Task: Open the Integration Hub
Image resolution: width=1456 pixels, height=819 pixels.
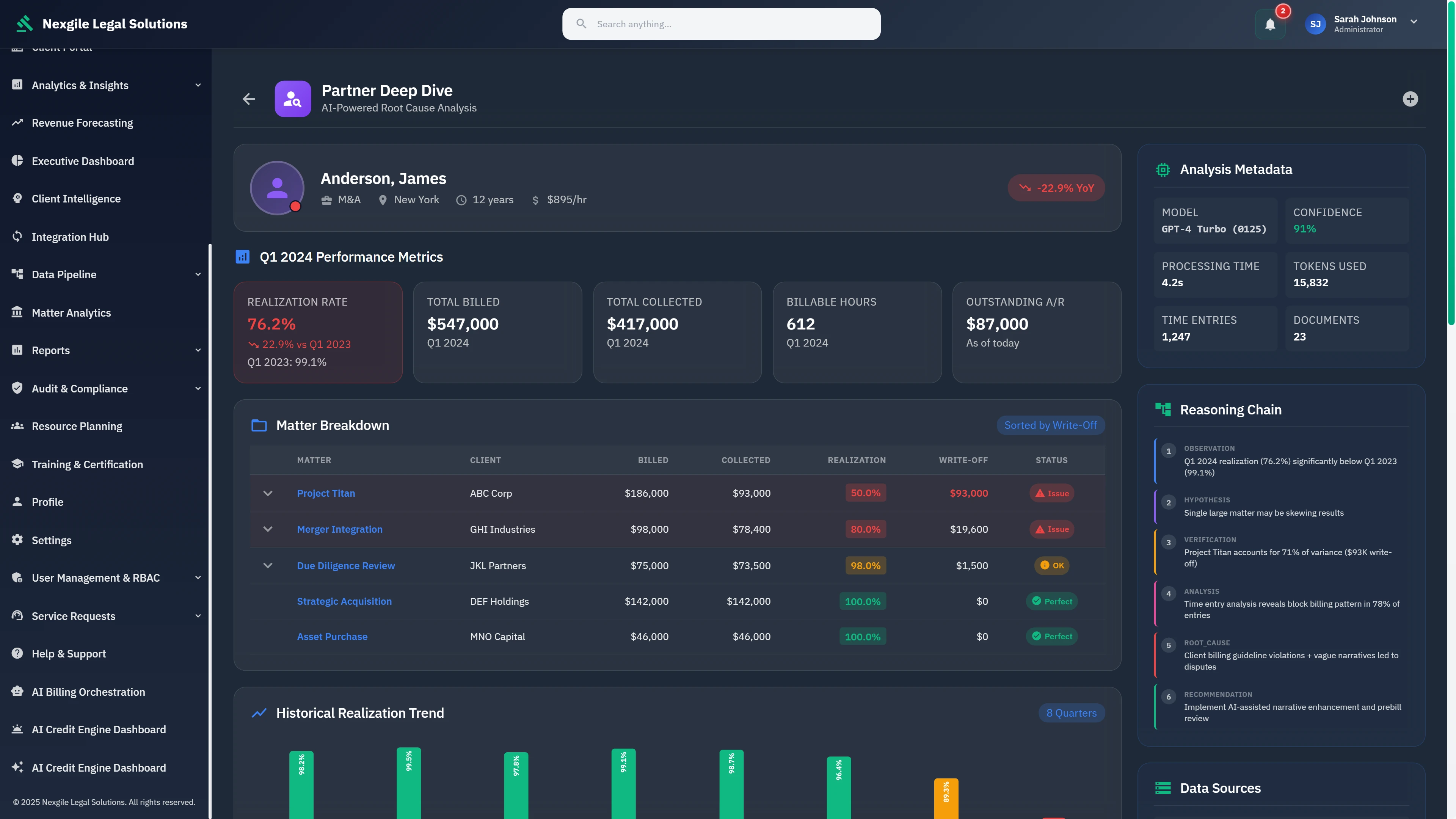Action: click(x=70, y=236)
